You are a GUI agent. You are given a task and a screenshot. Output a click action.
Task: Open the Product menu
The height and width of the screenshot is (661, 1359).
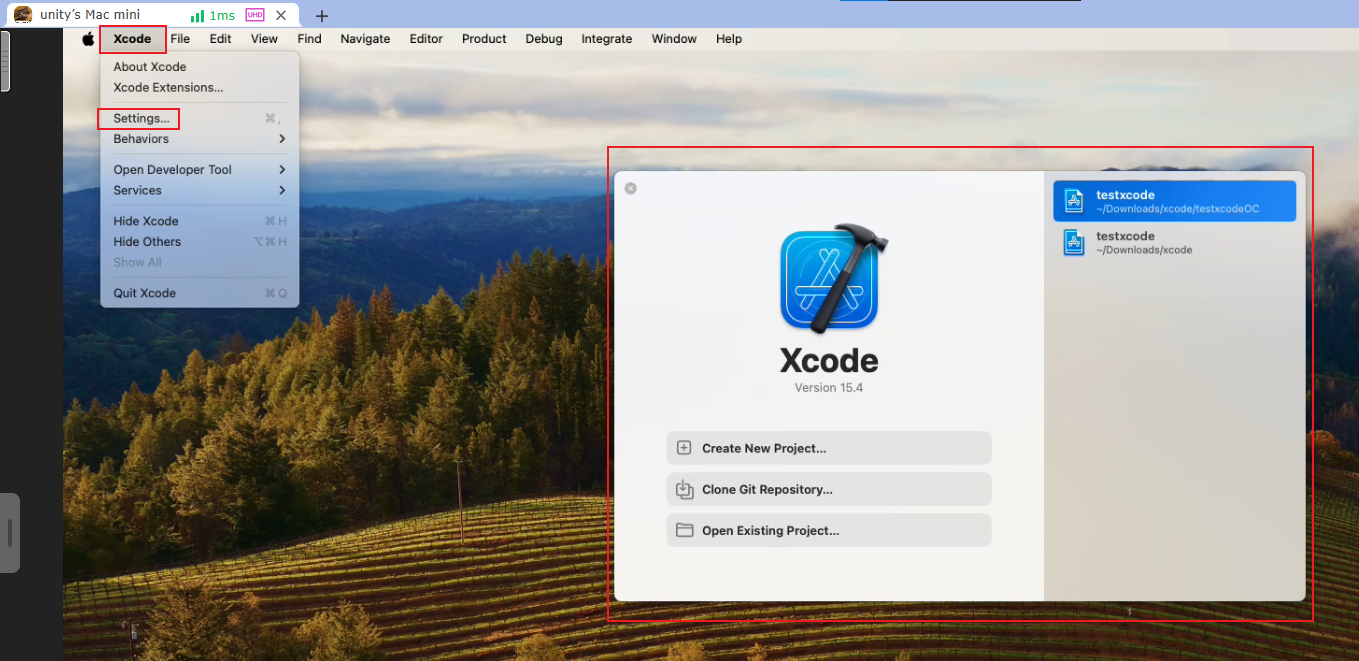(484, 39)
